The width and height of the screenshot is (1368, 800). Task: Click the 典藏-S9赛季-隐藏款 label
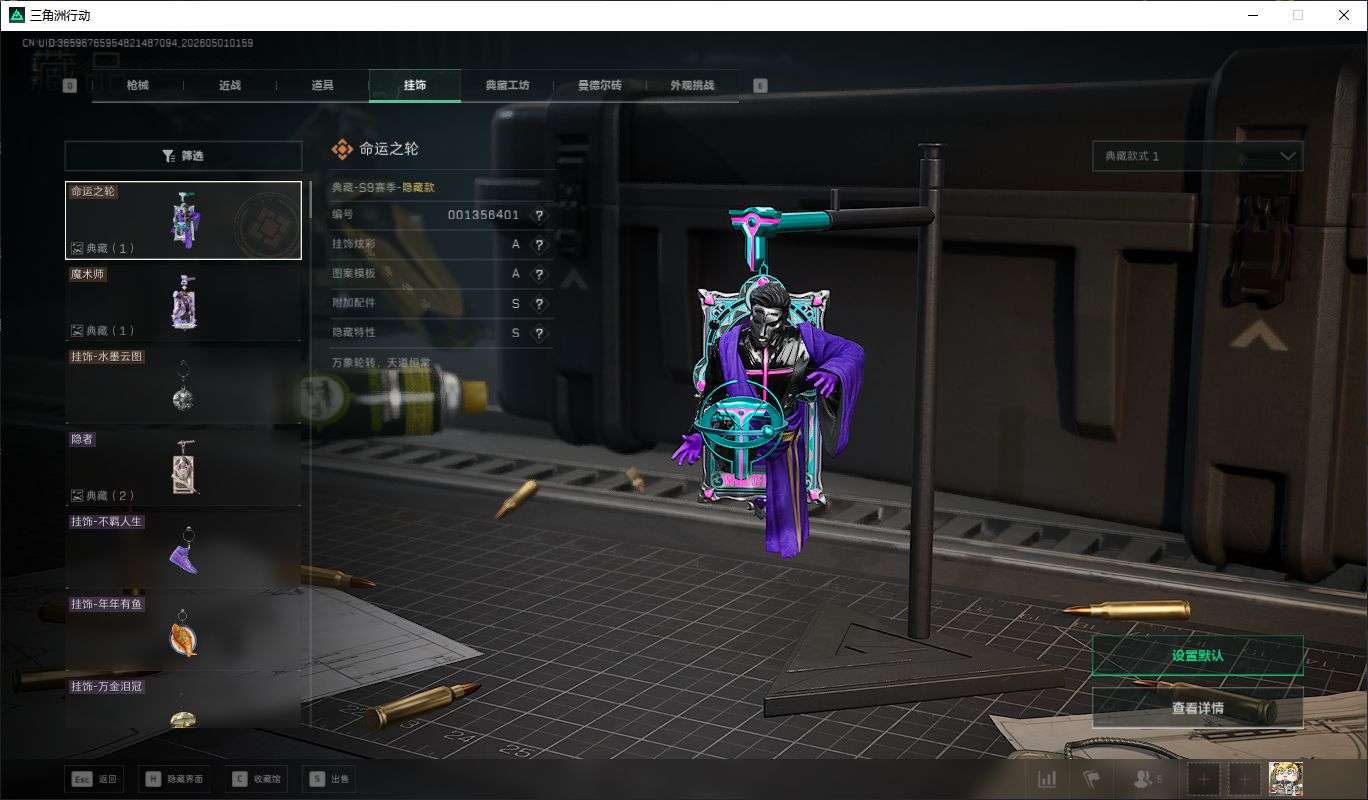point(383,187)
